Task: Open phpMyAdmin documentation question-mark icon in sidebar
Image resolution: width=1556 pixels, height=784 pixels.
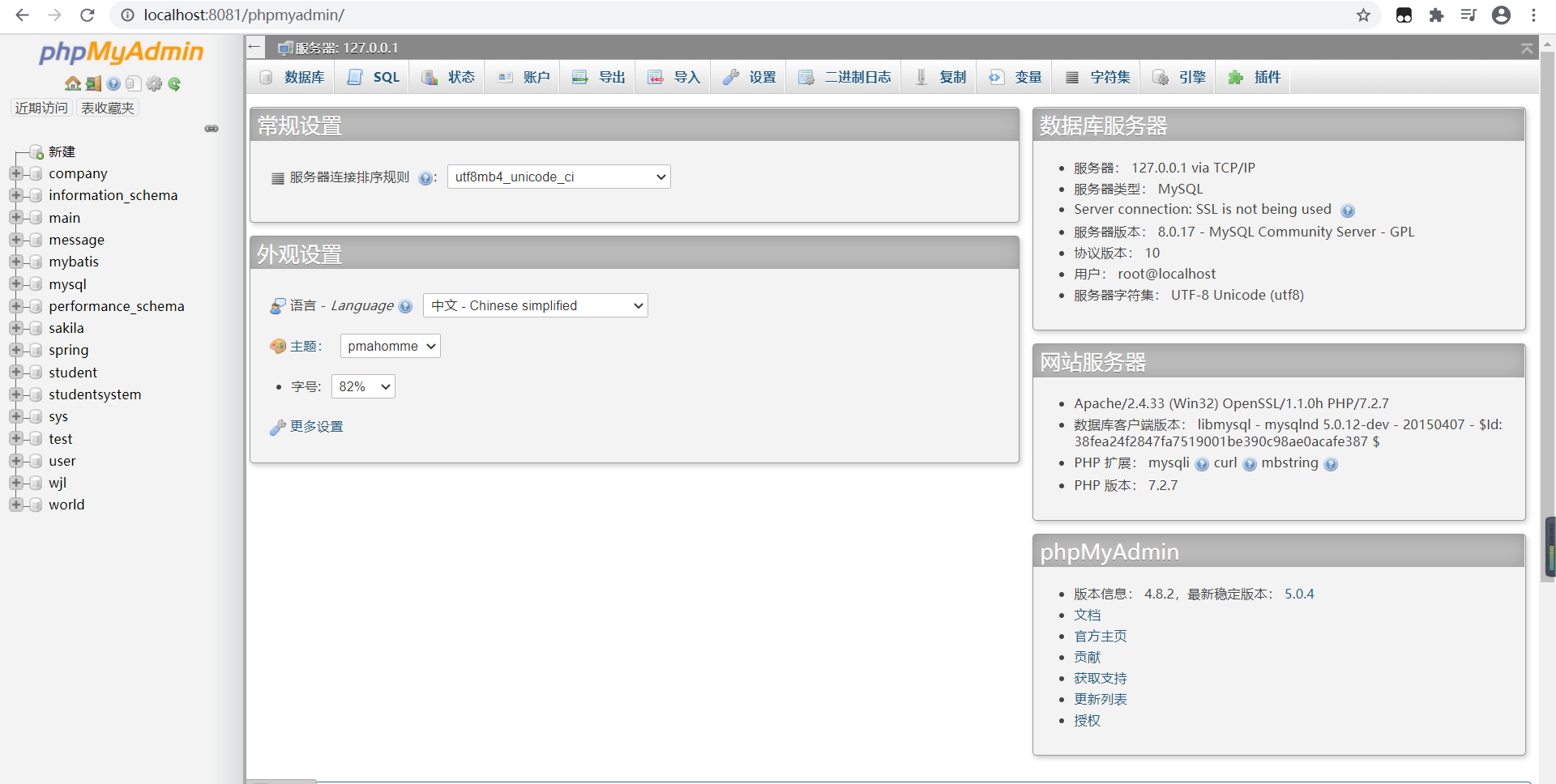Action: click(113, 83)
